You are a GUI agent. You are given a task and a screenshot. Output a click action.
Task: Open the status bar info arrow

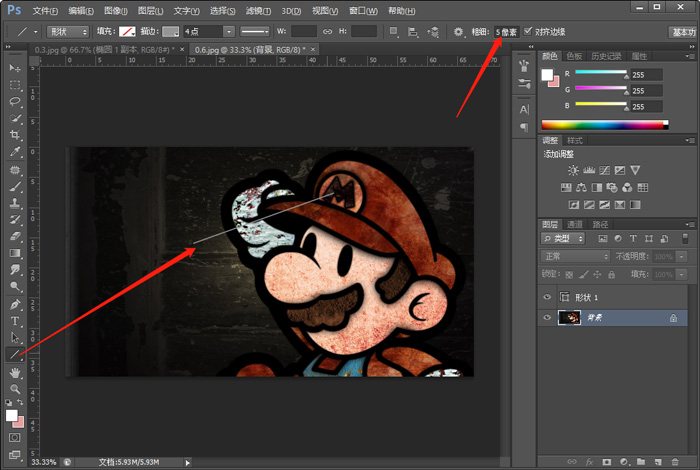(188, 463)
